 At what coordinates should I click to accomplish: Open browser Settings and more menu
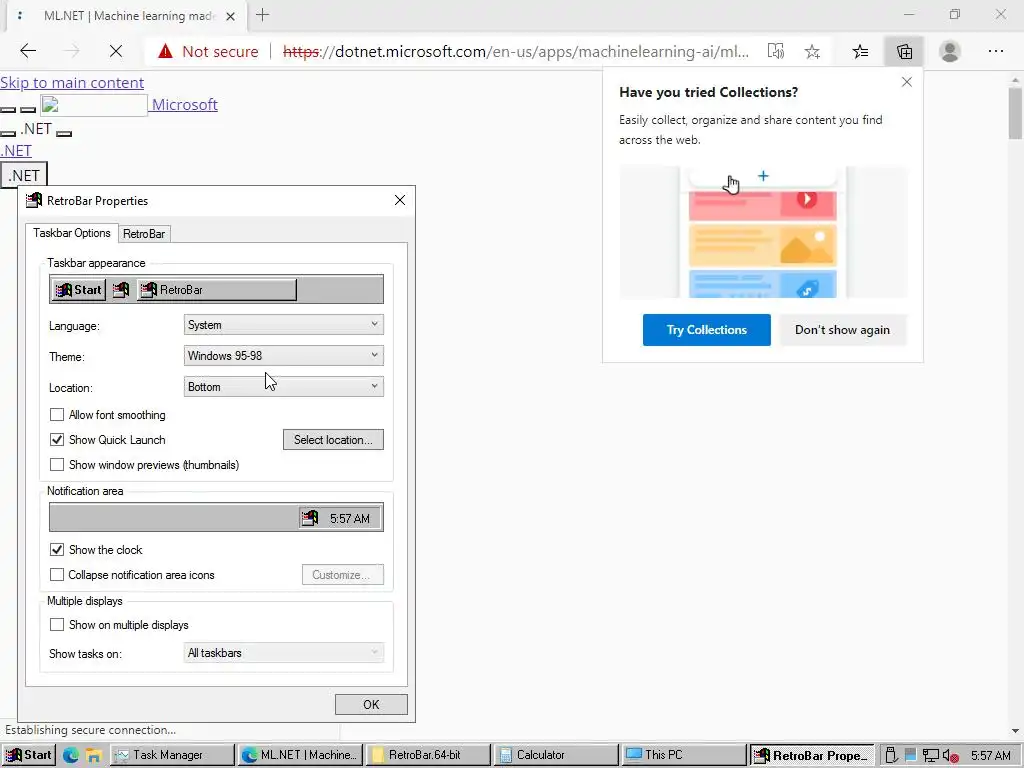995,51
